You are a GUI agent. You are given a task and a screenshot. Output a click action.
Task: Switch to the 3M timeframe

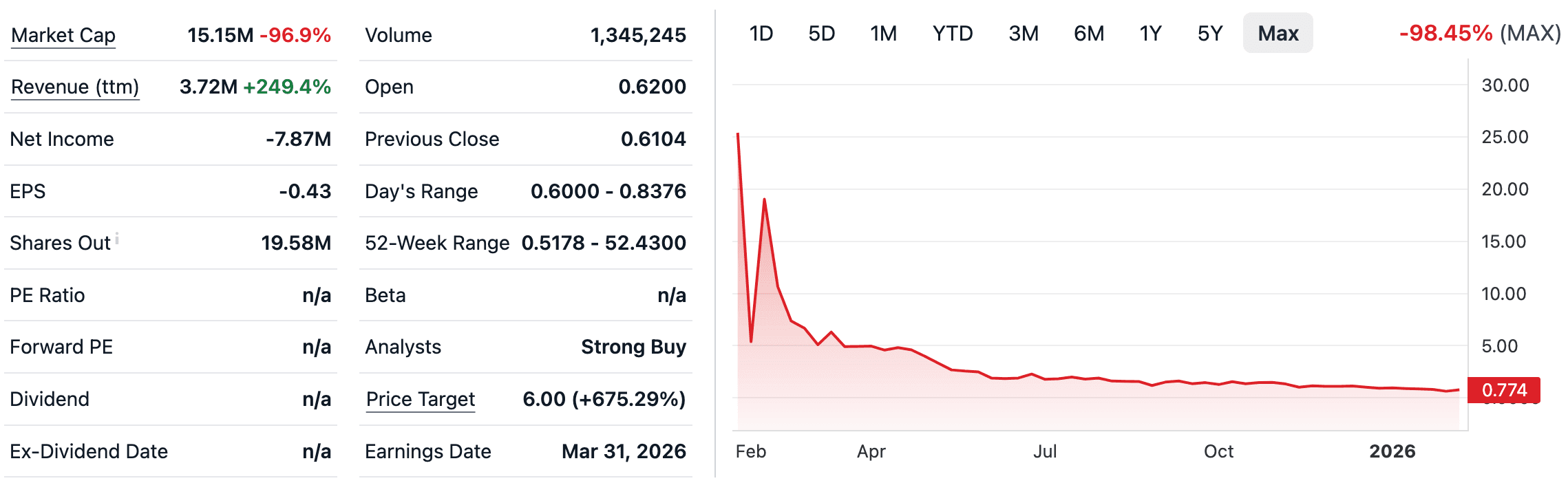[1024, 32]
